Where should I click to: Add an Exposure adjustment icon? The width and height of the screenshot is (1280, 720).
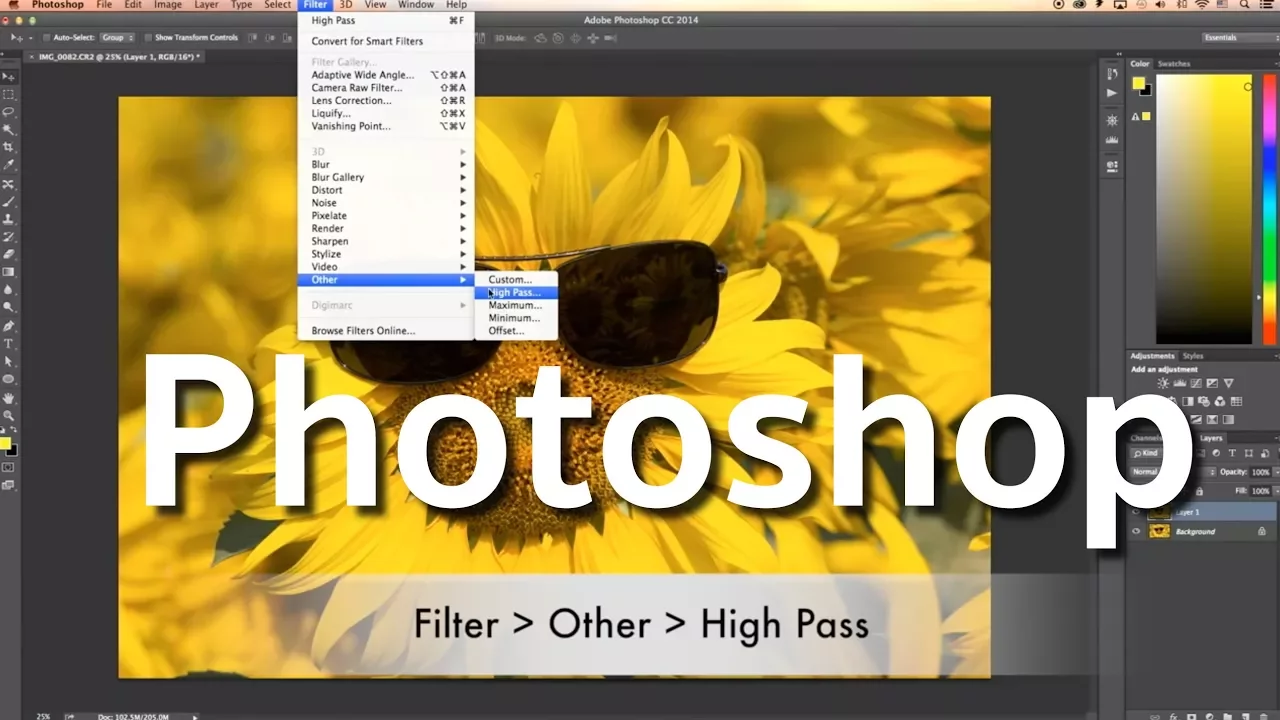1212,383
